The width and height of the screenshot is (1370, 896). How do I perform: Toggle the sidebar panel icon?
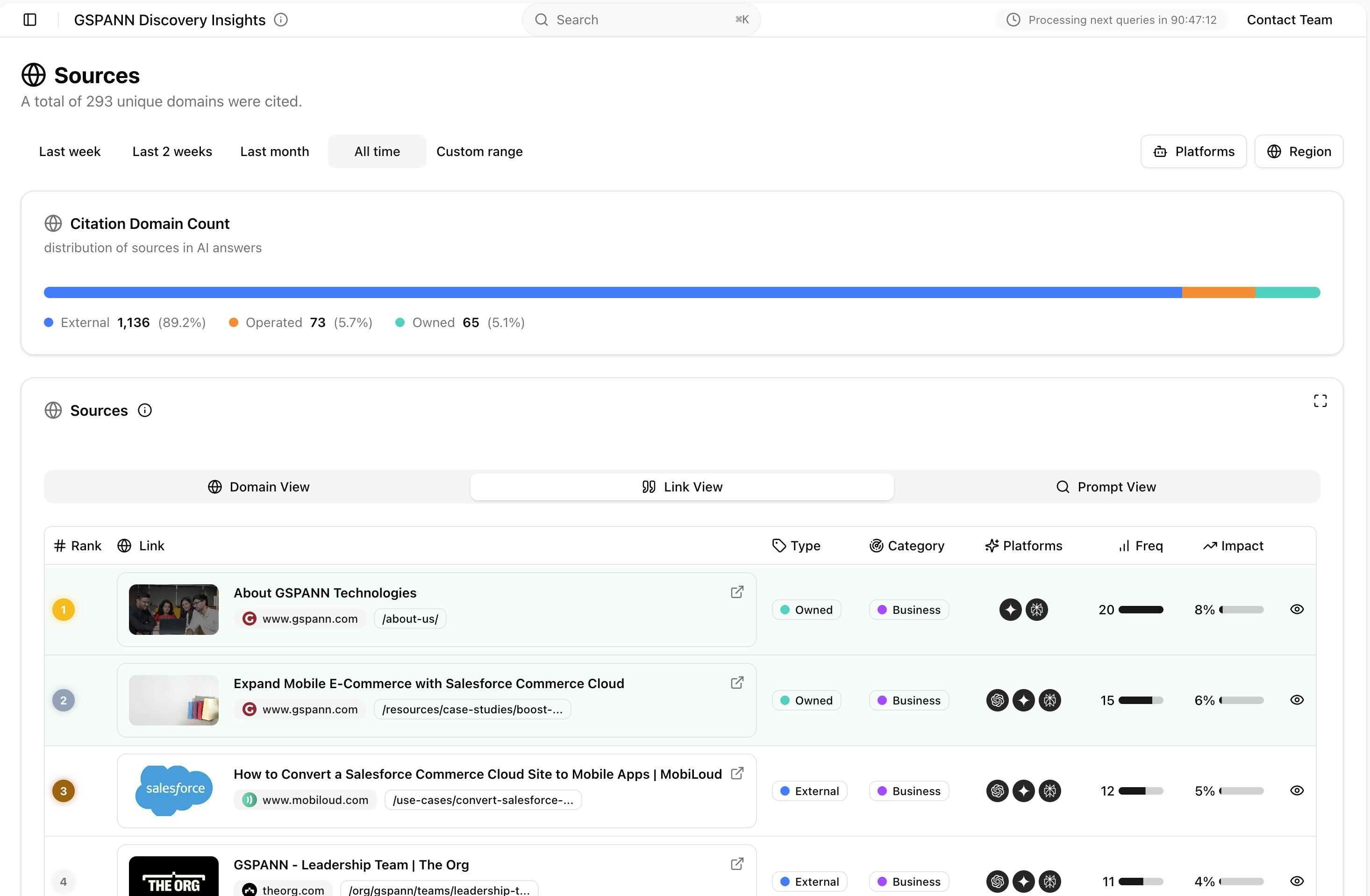(30, 20)
